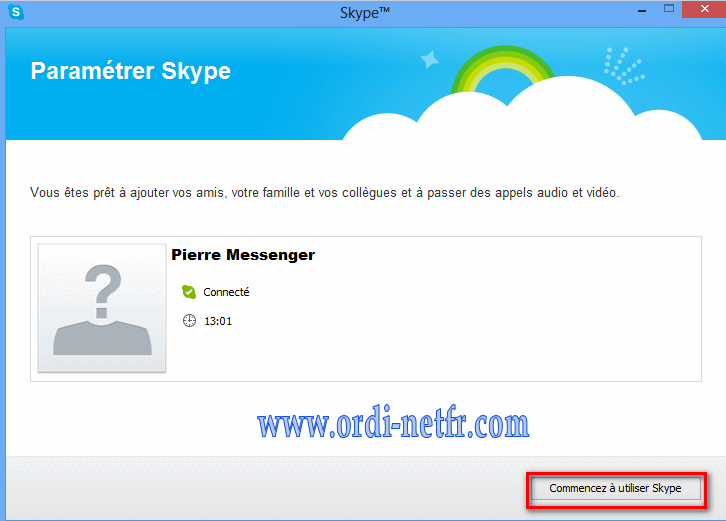Select the profile picture placeholder
726x521 pixels.
(x=102, y=308)
